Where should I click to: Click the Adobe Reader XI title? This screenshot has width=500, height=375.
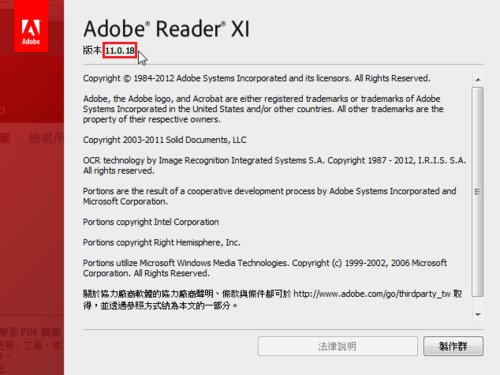tap(166, 29)
